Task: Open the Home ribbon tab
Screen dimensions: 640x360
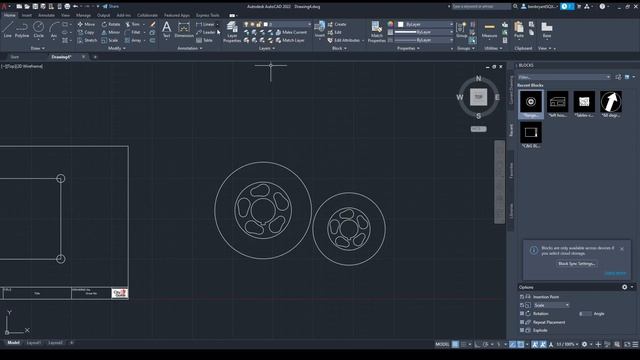Action: [x=9, y=15]
